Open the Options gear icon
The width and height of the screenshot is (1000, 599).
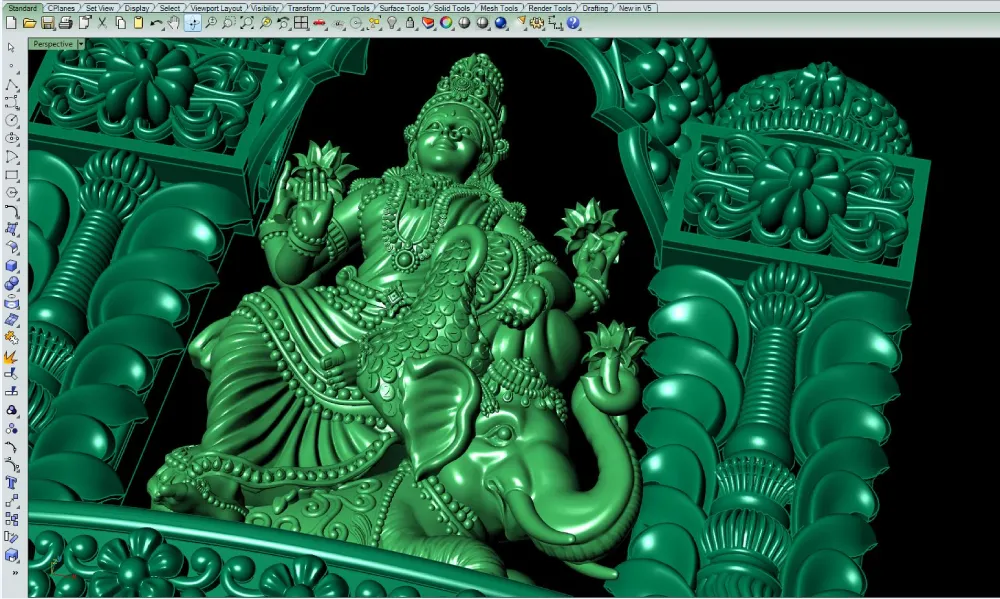tap(537, 23)
